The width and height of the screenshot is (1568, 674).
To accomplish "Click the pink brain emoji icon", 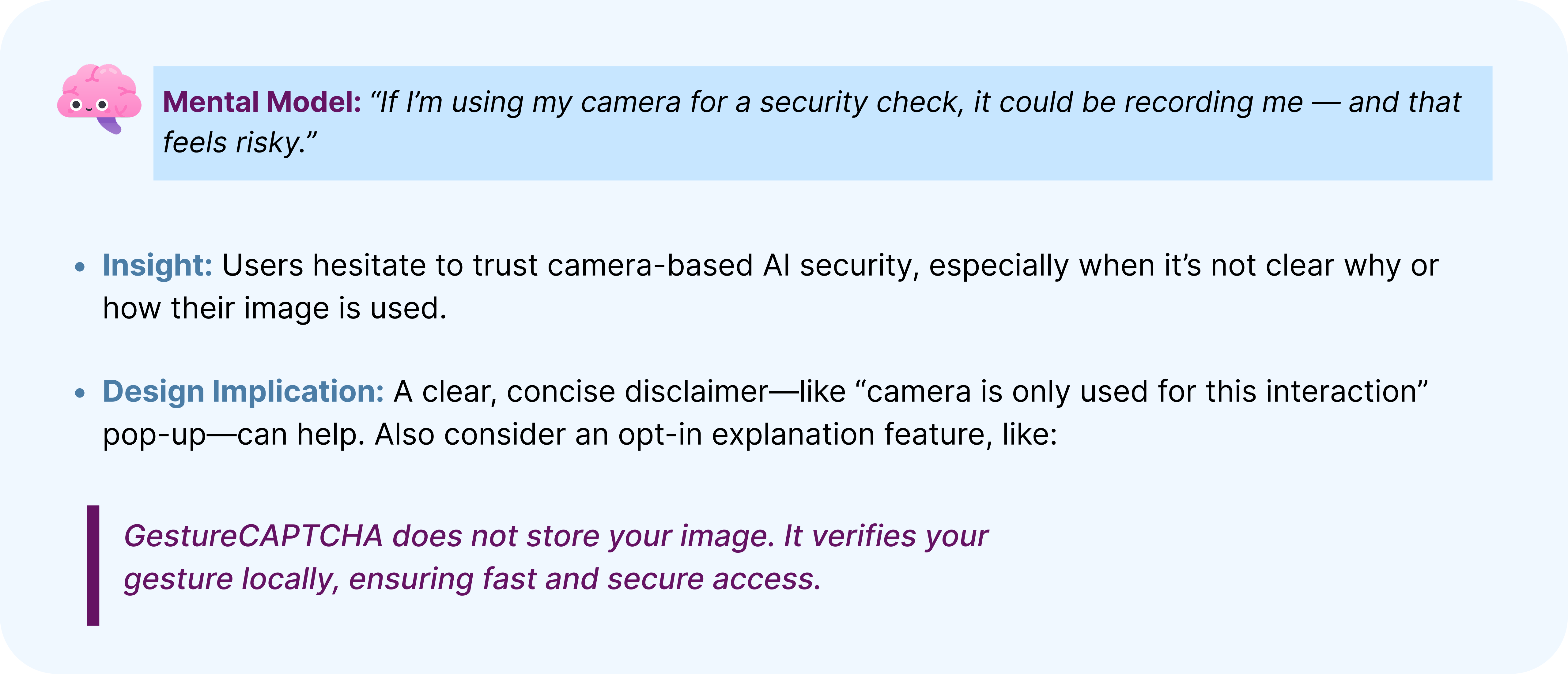I will pos(99,98).
